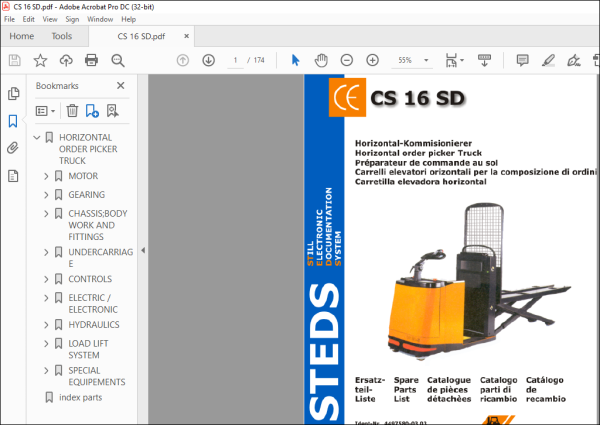Select the LOAD LIFT SYSTEM bookmark label
This screenshot has width=600, height=425.
coord(88,349)
